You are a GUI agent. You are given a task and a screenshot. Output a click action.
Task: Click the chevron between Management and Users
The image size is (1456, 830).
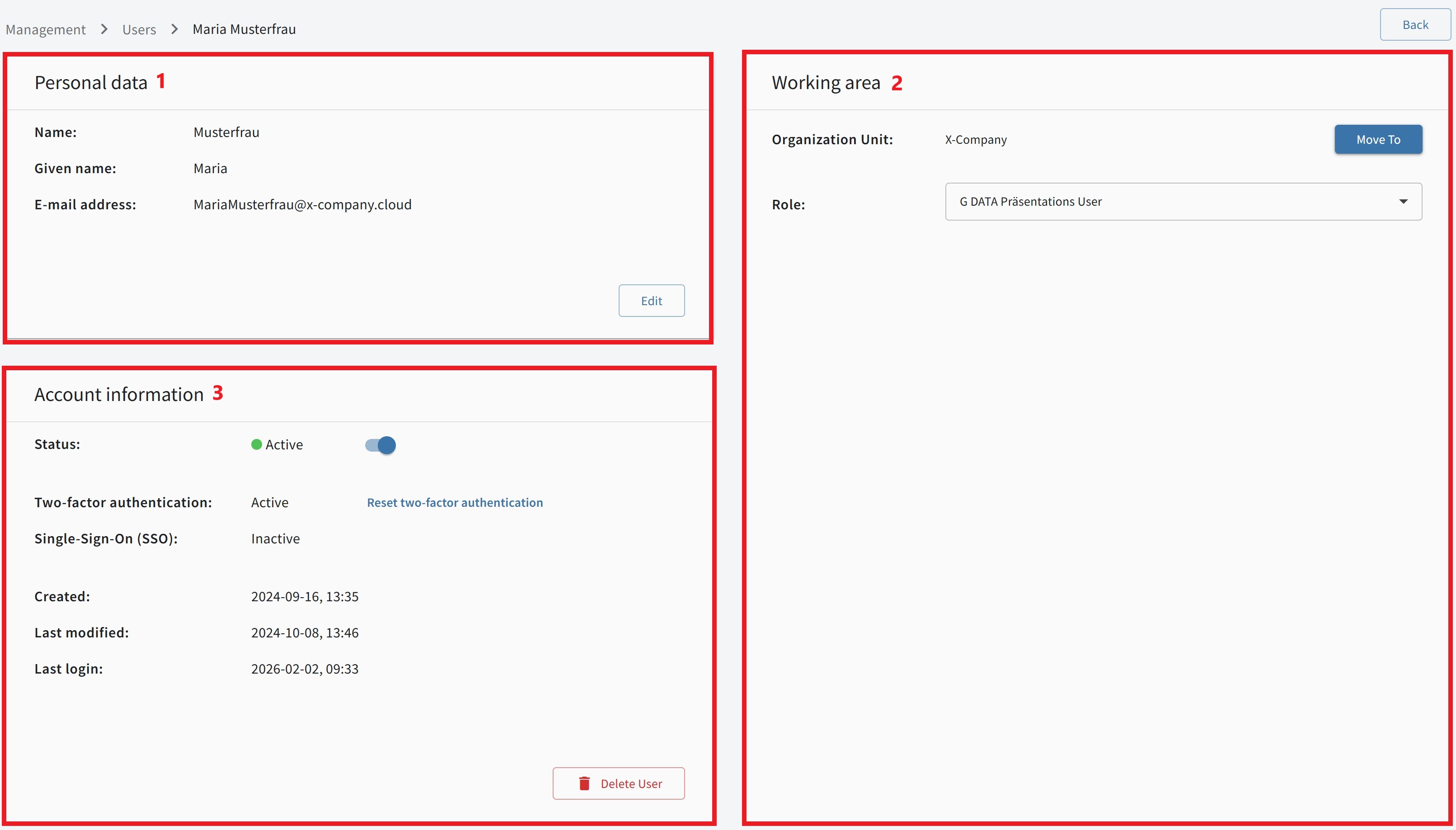pyautogui.click(x=103, y=28)
